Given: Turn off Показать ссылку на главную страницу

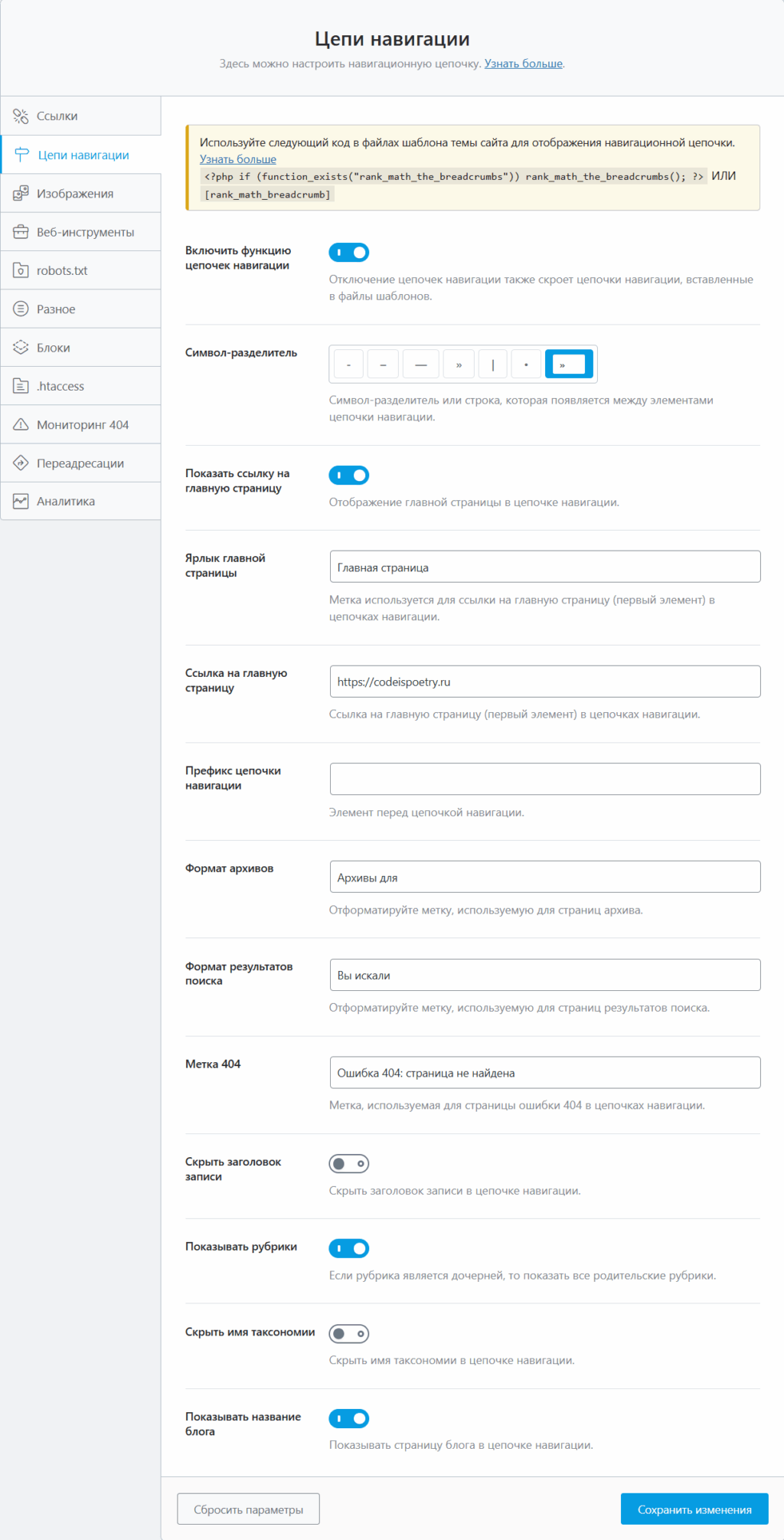Looking at the screenshot, I should pyautogui.click(x=349, y=476).
